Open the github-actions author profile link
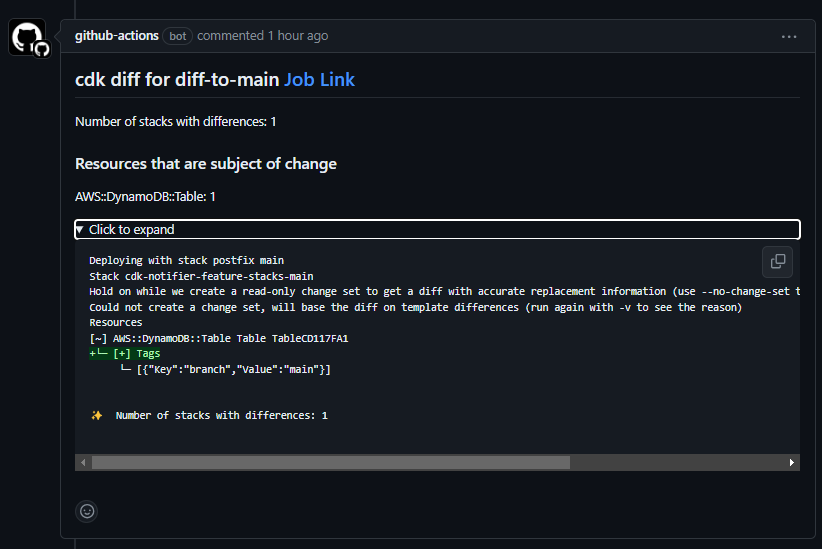The width and height of the screenshot is (822, 549). pos(116,36)
